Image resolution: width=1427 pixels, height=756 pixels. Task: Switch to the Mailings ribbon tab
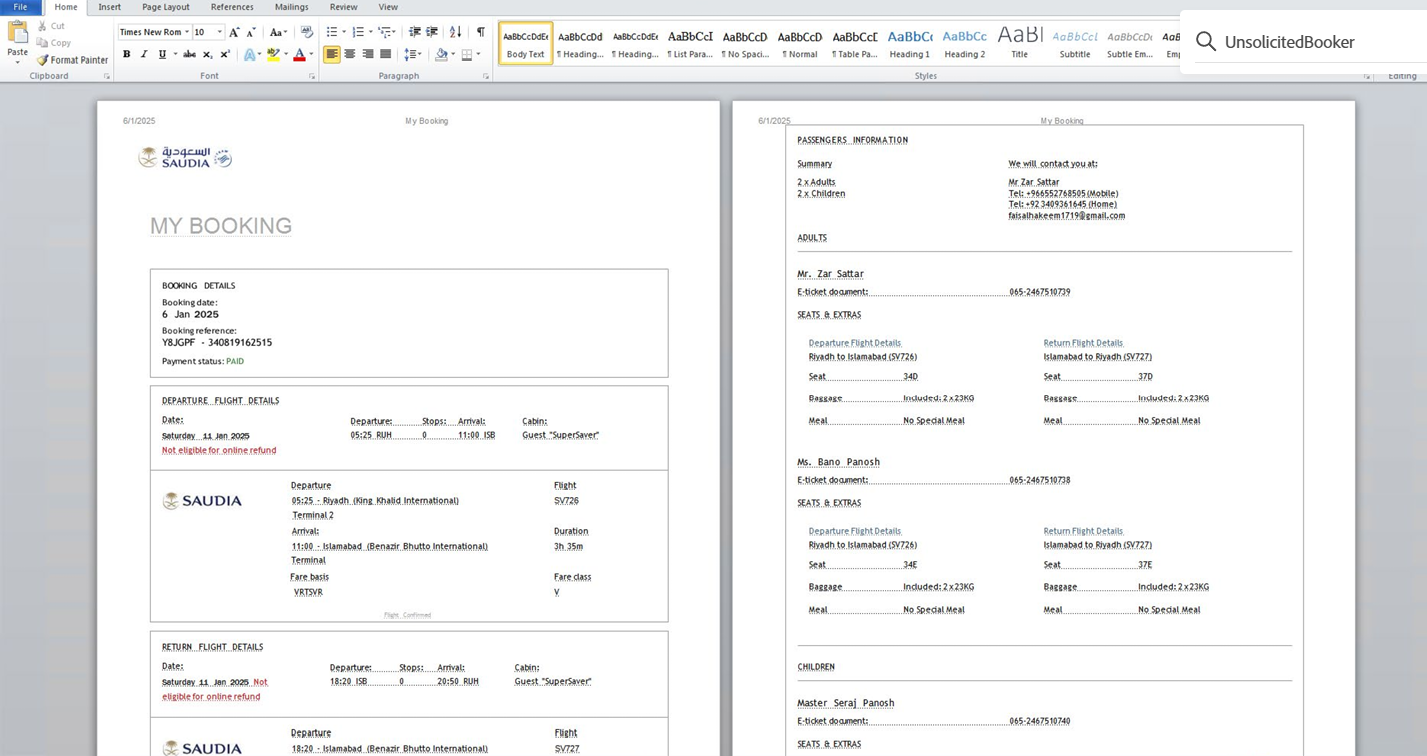pyautogui.click(x=291, y=7)
